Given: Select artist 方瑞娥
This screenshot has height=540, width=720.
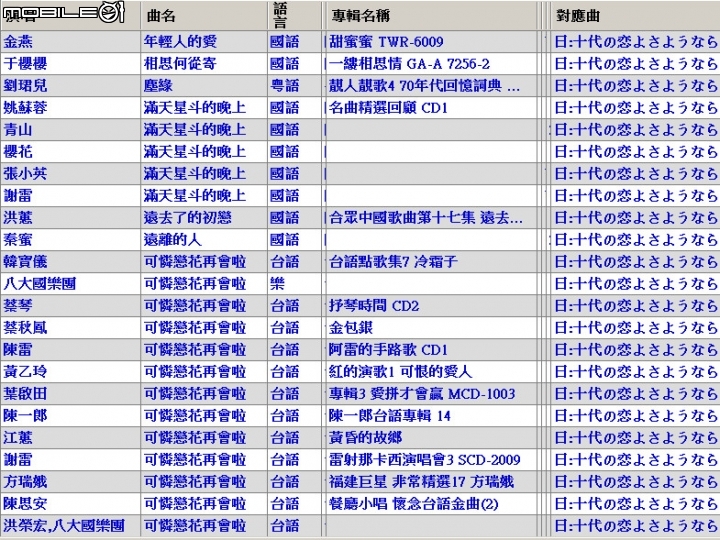Looking at the screenshot, I should tap(25, 482).
